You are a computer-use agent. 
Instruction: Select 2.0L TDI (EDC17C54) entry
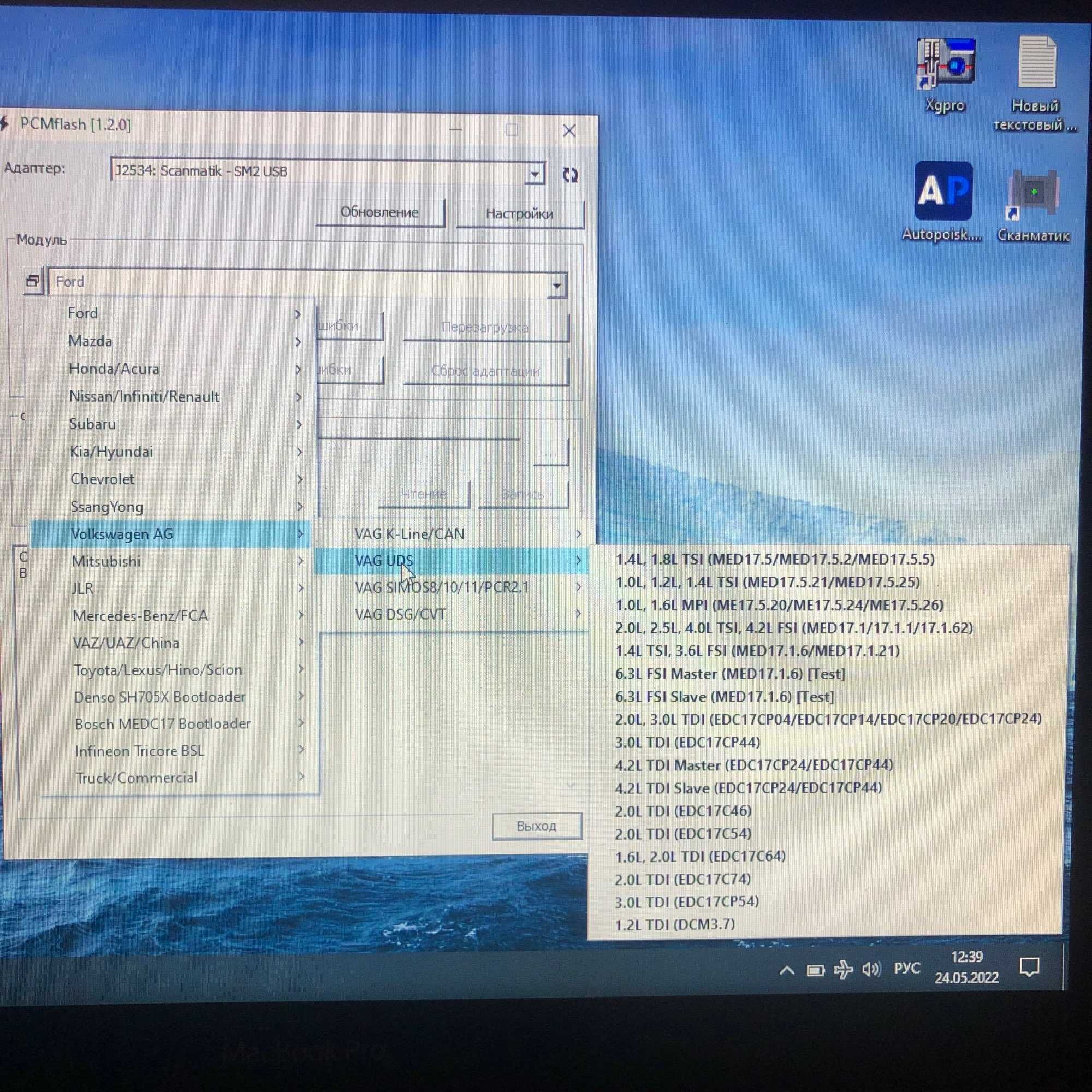click(683, 834)
